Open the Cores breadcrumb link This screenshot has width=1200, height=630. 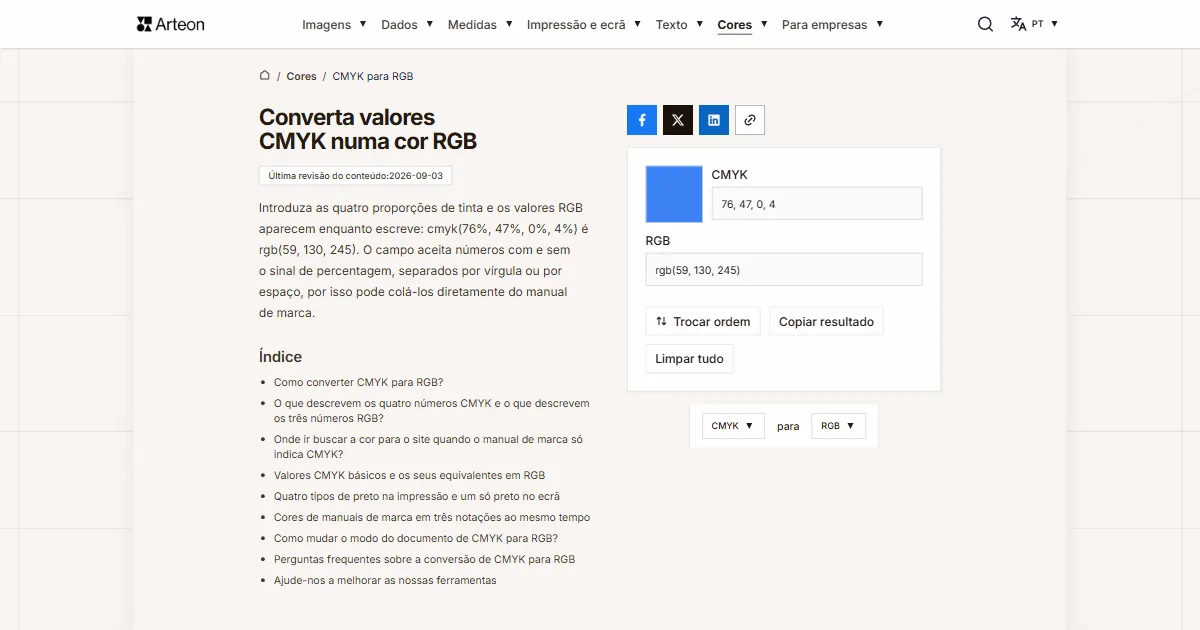click(301, 76)
